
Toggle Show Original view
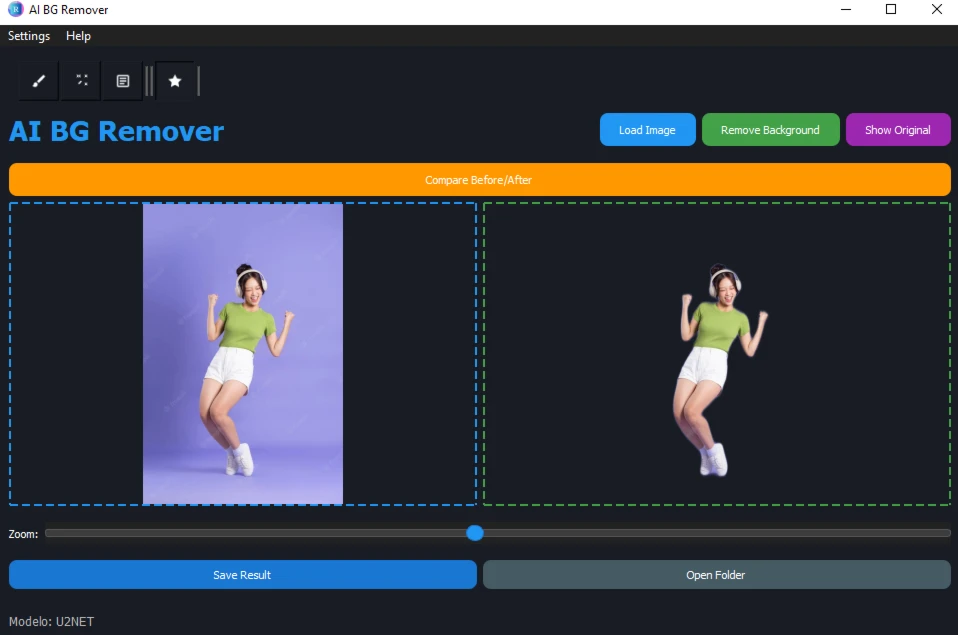(x=898, y=130)
